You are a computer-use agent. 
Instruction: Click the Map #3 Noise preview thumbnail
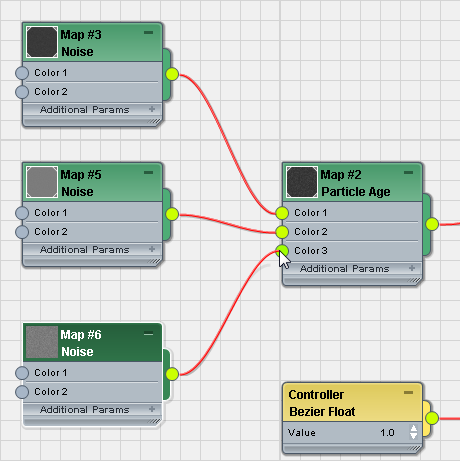42,42
